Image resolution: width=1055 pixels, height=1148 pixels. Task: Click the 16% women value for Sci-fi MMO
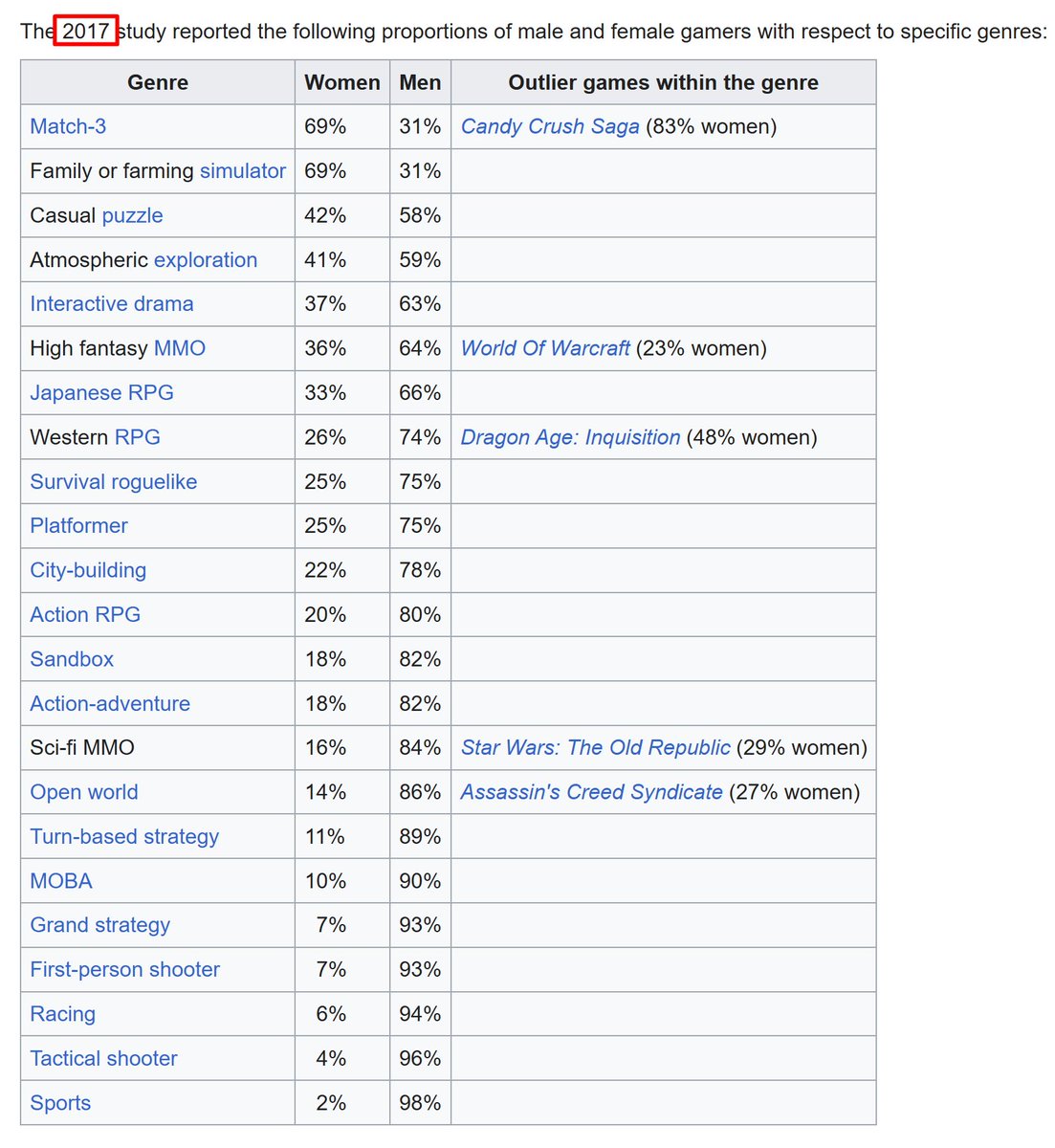tap(325, 747)
